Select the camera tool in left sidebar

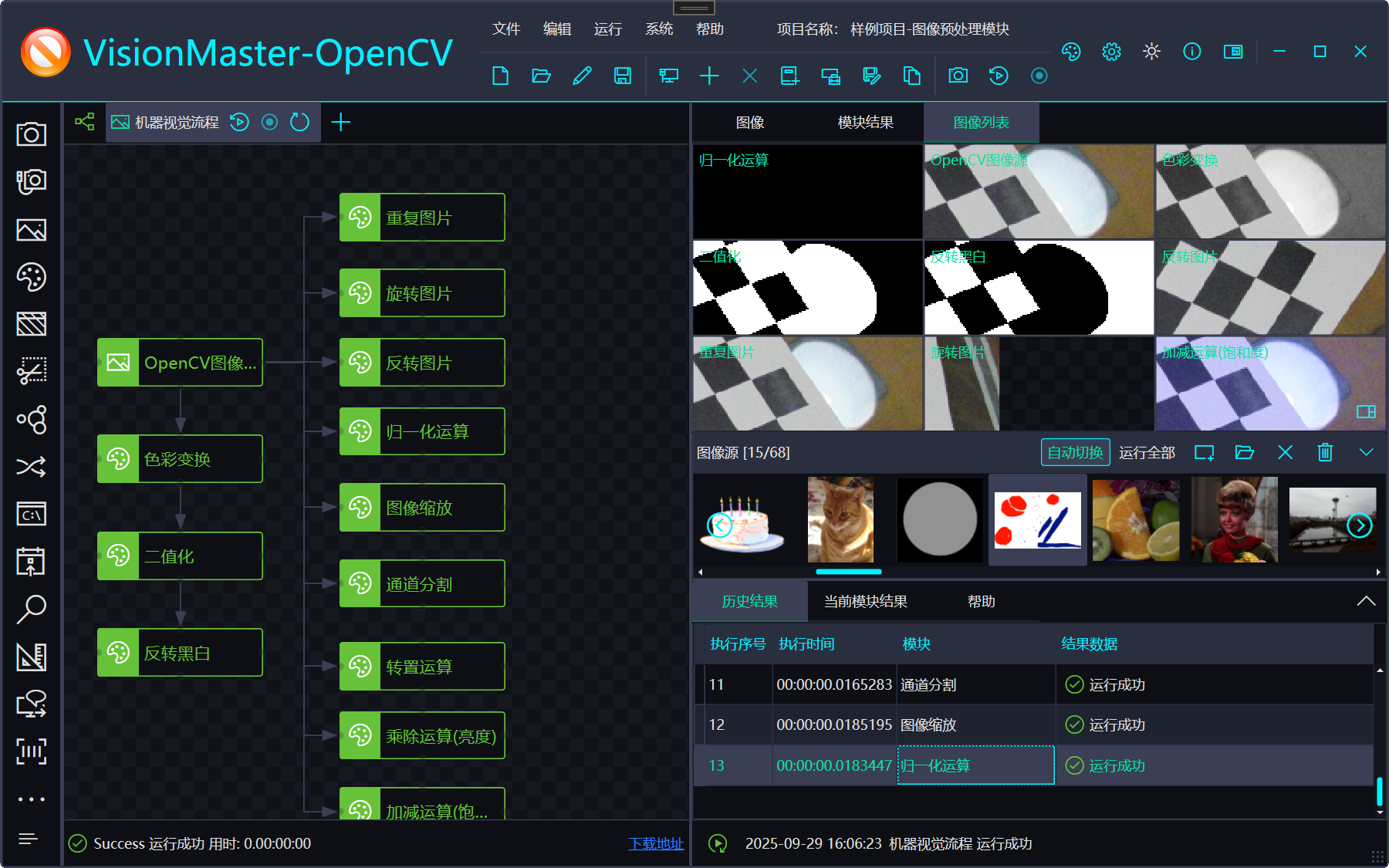click(x=31, y=134)
